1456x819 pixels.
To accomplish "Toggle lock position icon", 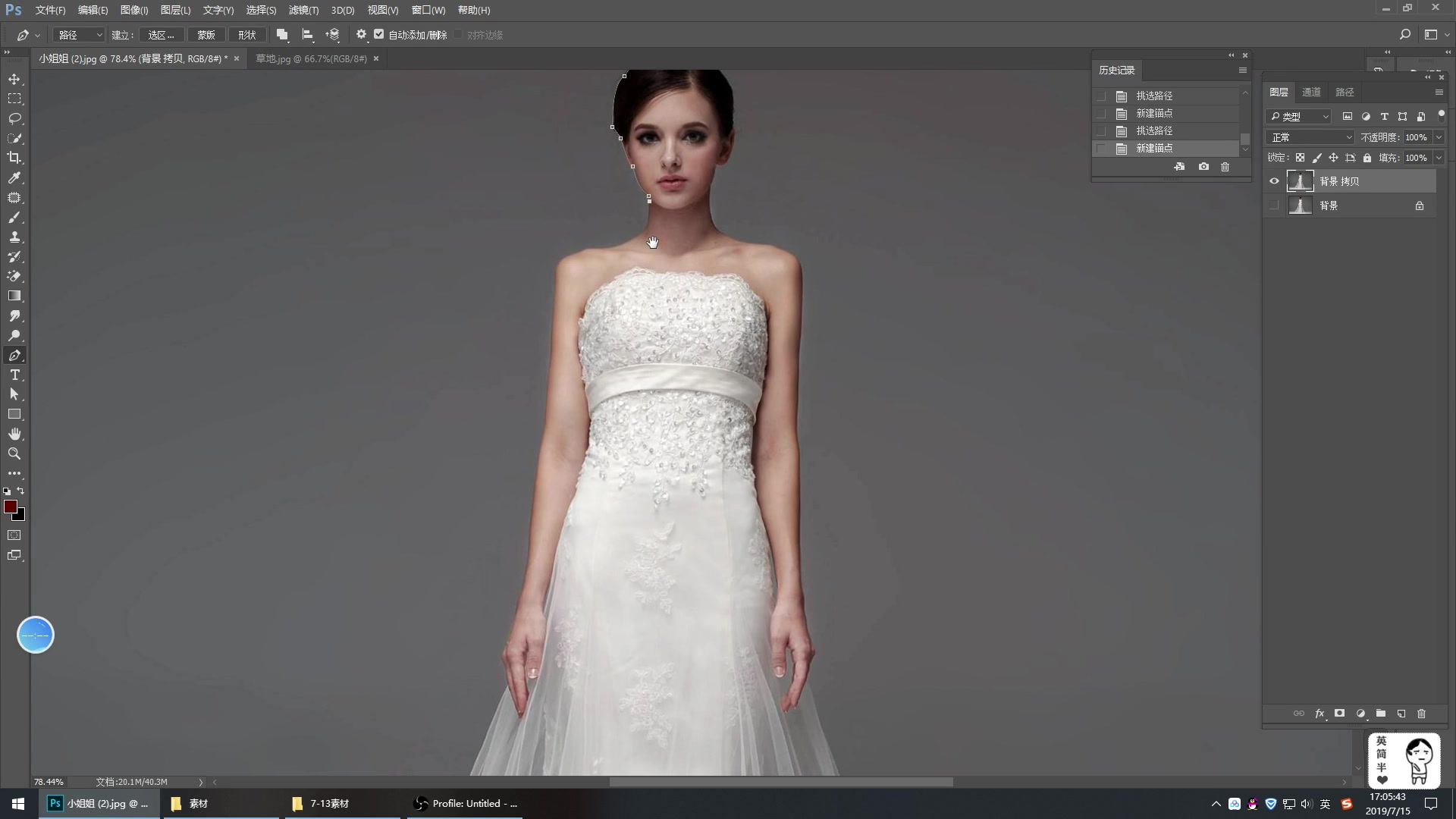I will click(x=1334, y=158).
